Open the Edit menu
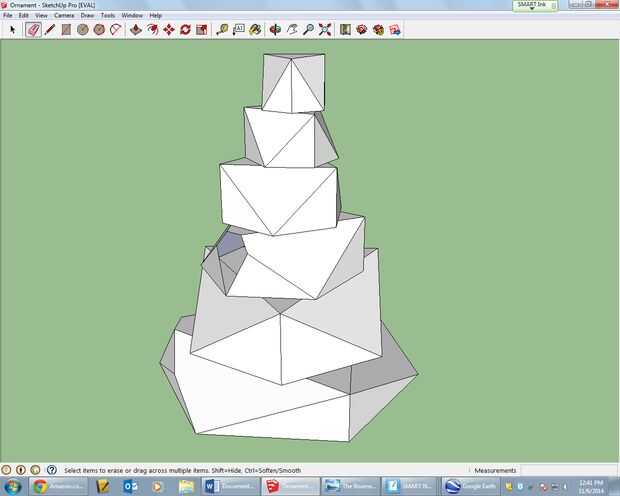This screenshot has height=496, width=620. pos(24,15)
